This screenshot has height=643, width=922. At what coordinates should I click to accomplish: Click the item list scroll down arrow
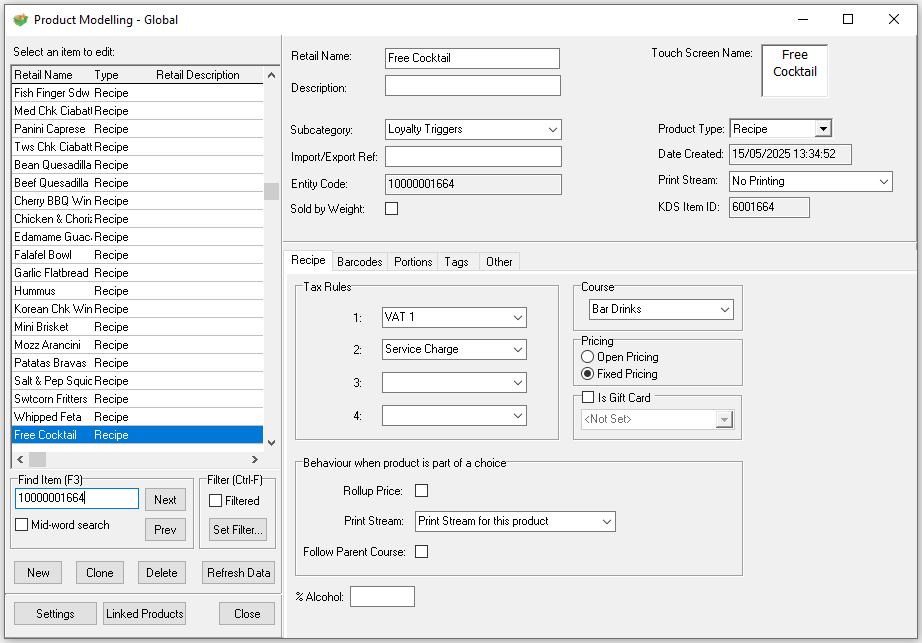(271, 443)
